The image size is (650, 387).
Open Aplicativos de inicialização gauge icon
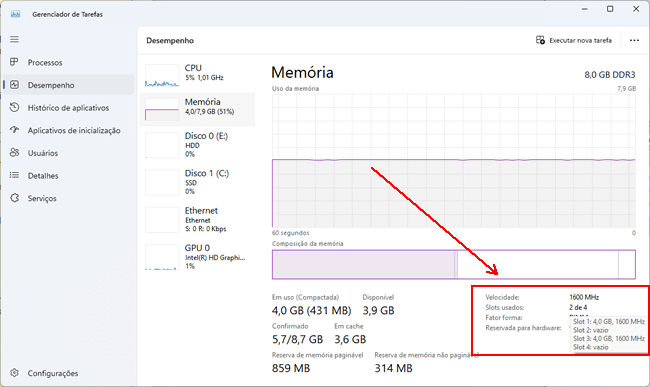point(15,130)
